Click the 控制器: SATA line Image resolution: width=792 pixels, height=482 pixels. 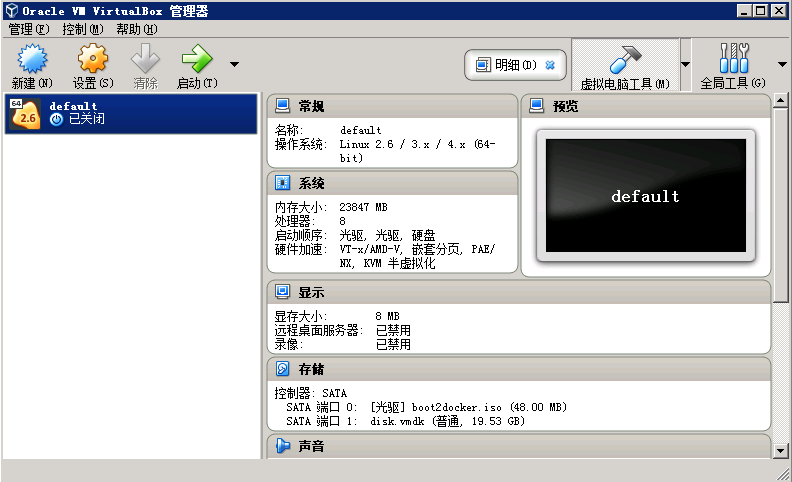point(311,393)
